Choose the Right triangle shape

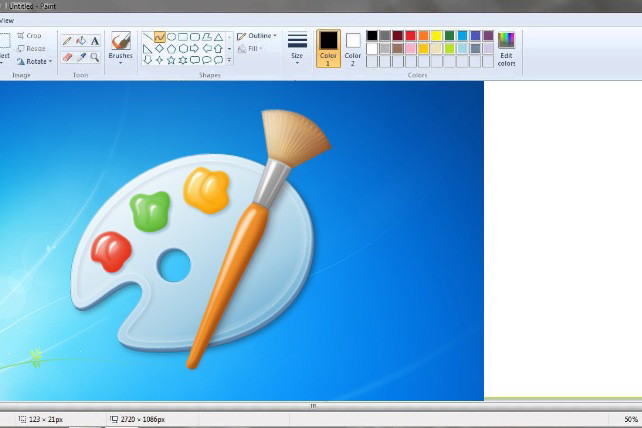point(147,49)
